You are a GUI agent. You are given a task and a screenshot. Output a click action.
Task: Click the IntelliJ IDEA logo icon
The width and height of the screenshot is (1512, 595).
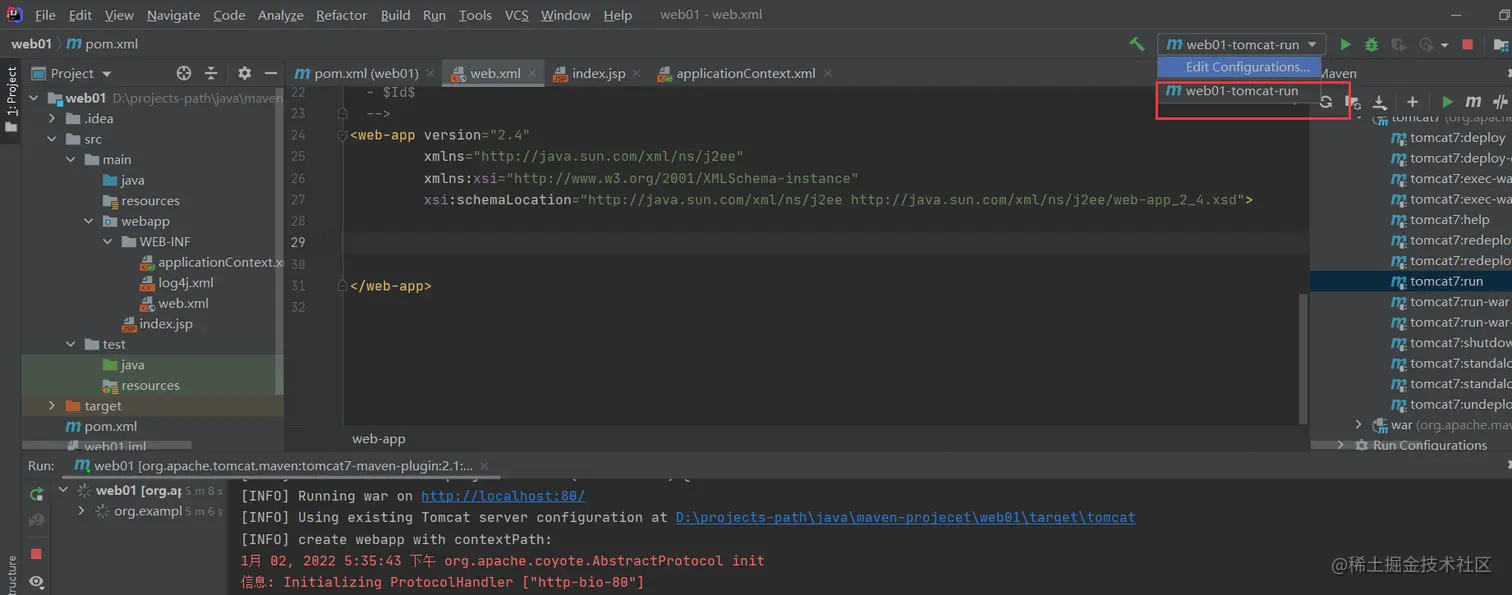[x=14, y=15]
